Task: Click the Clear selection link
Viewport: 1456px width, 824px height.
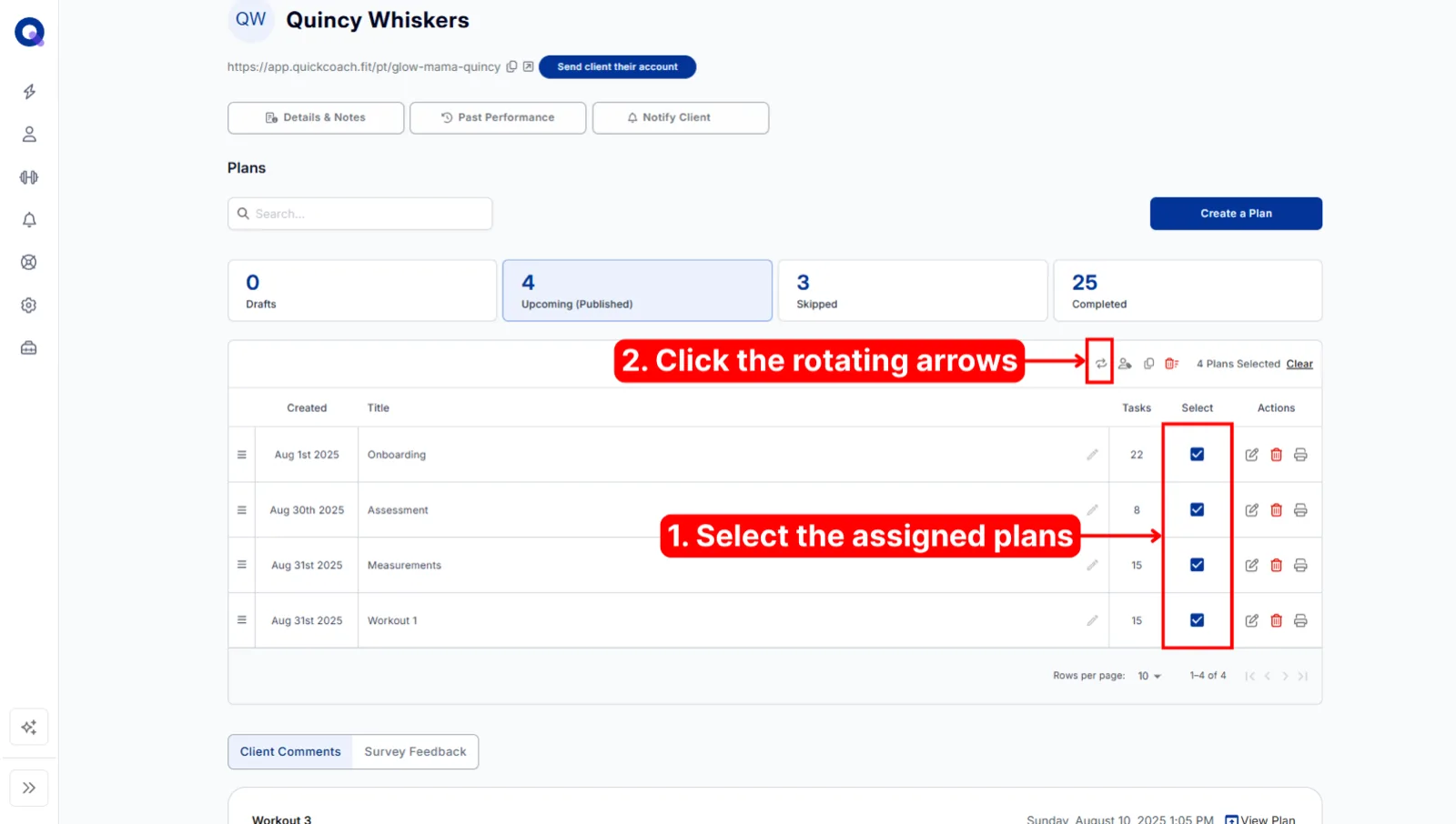Action: click(x=1299, y=364)
